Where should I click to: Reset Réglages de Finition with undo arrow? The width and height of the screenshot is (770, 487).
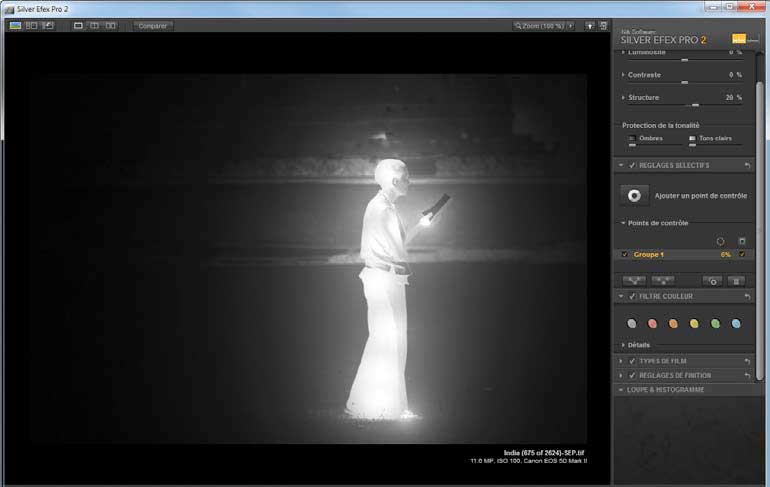747,376
